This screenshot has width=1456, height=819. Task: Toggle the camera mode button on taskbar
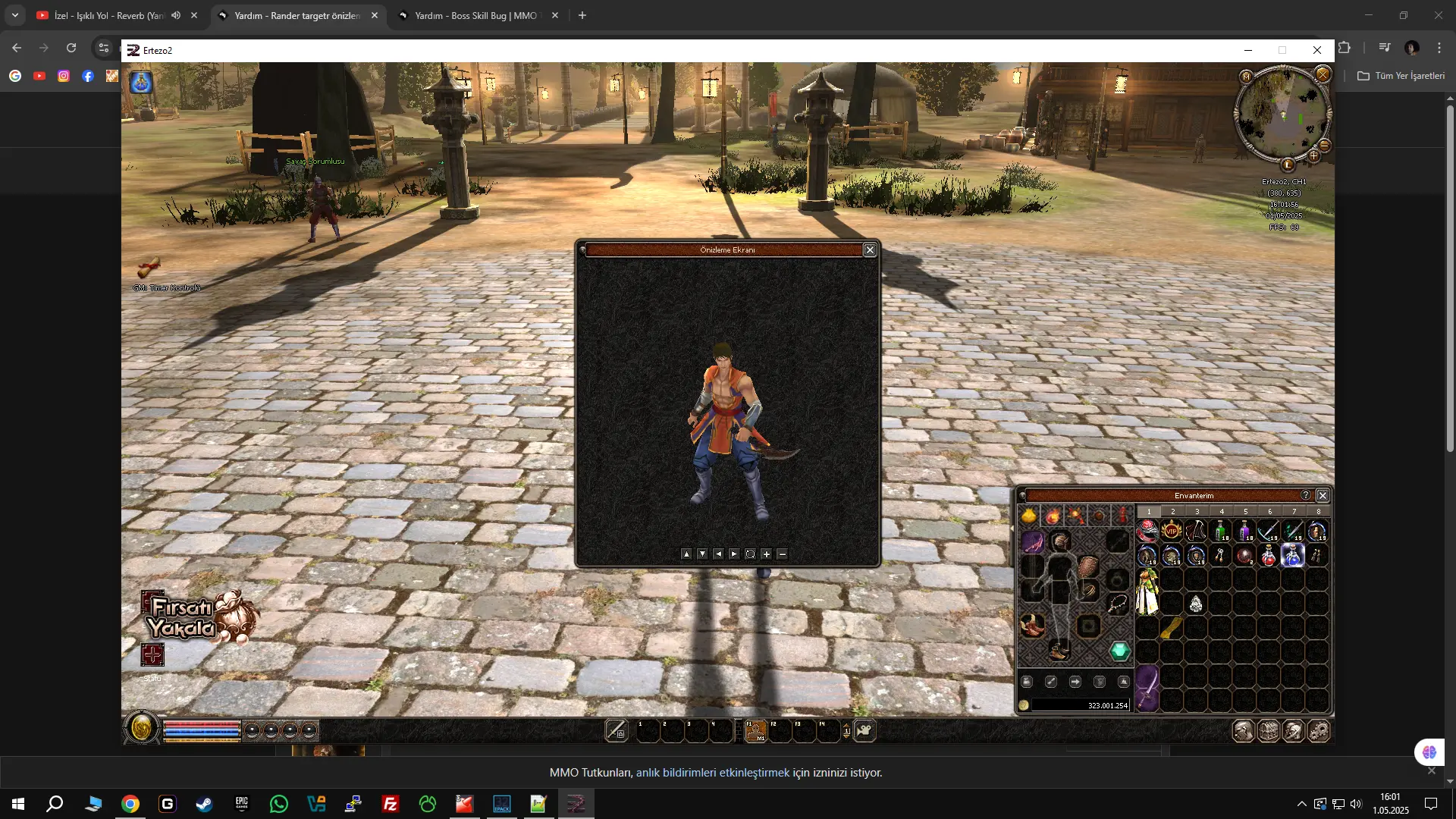click(x=864, y=730)
